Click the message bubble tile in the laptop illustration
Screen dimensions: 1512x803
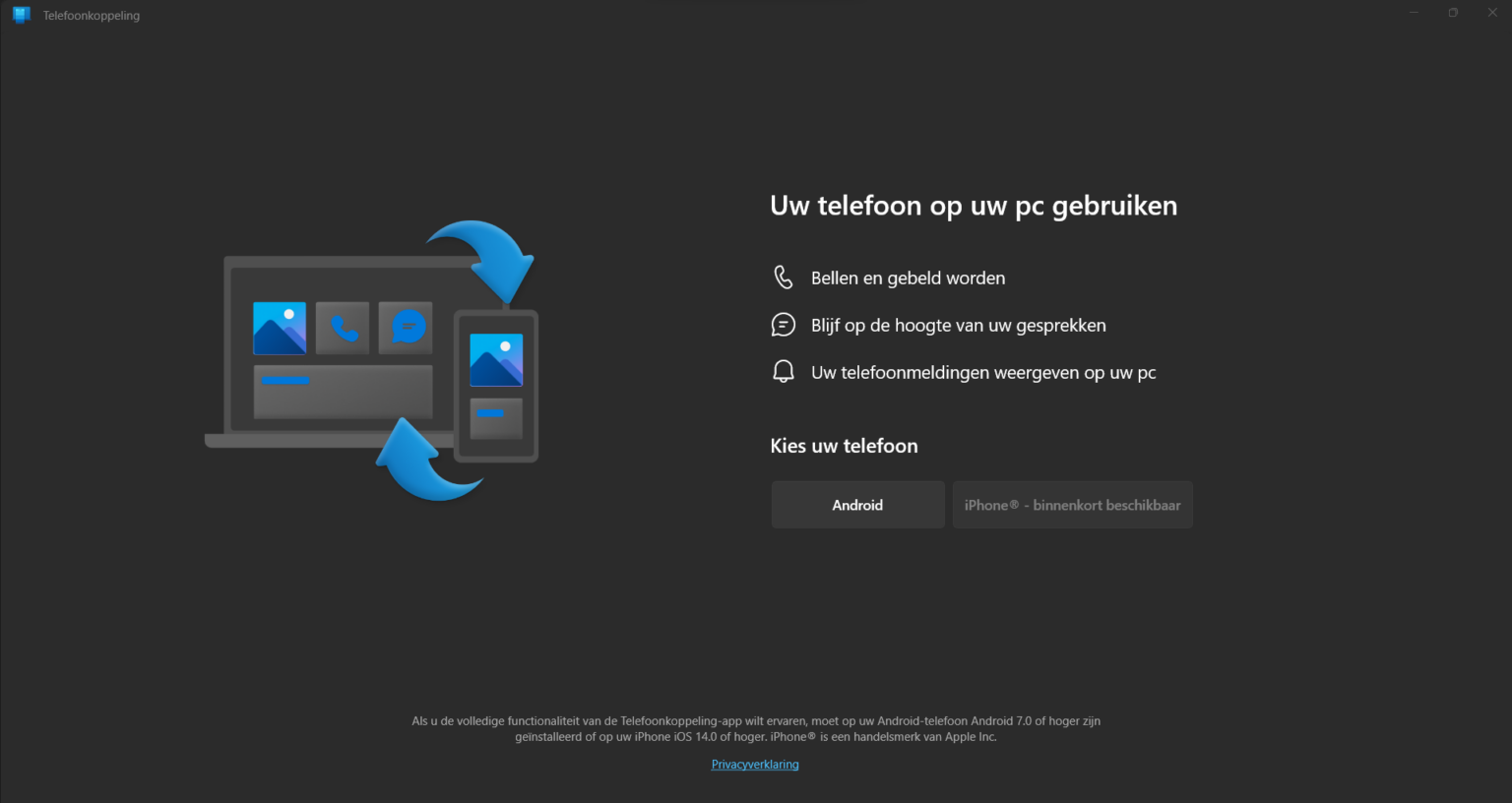(x=405, y=328)
